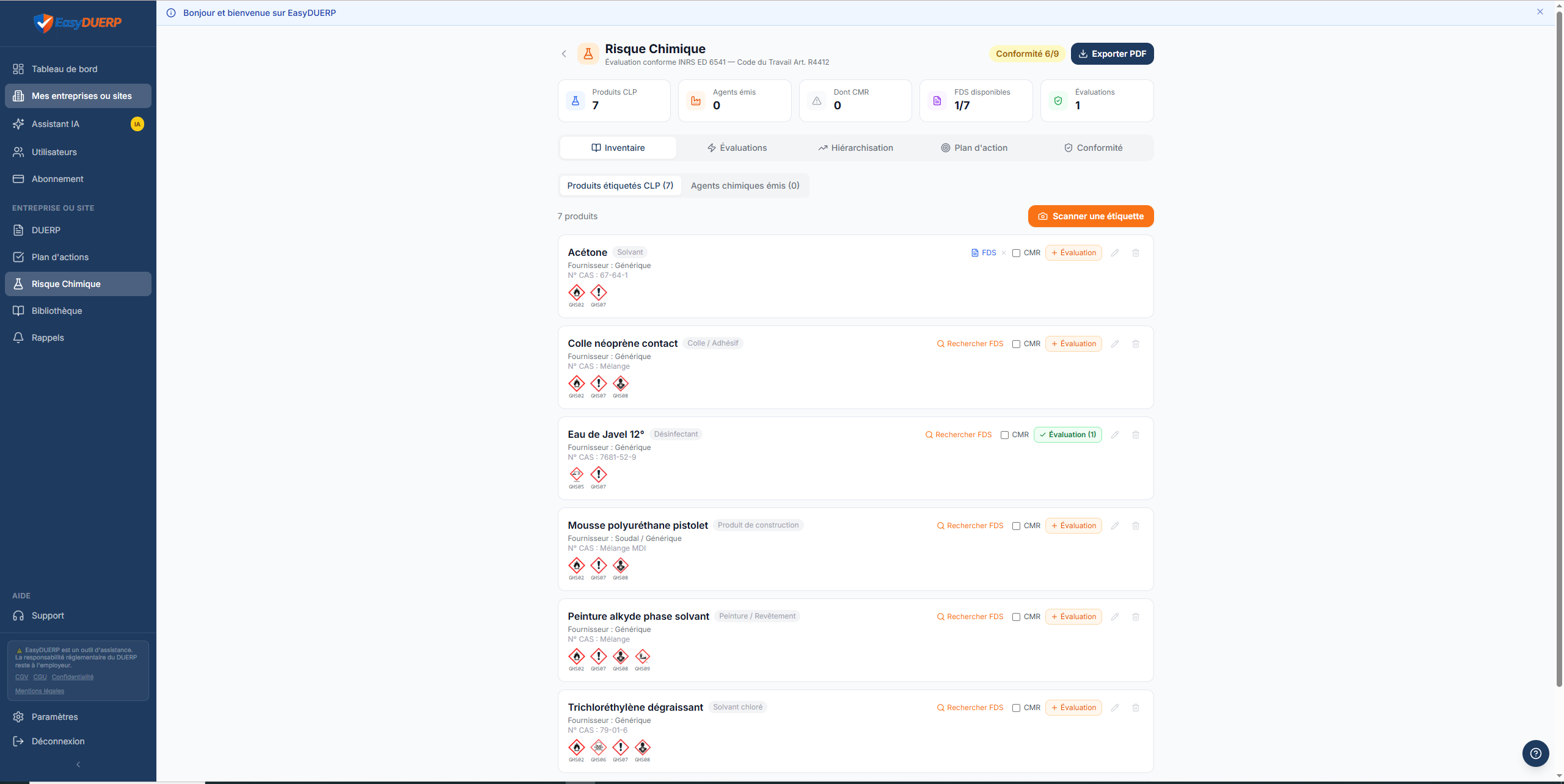
Task: Enable CMR for Mousse polyuréthane pistolet
Action: pos(1016,526)
